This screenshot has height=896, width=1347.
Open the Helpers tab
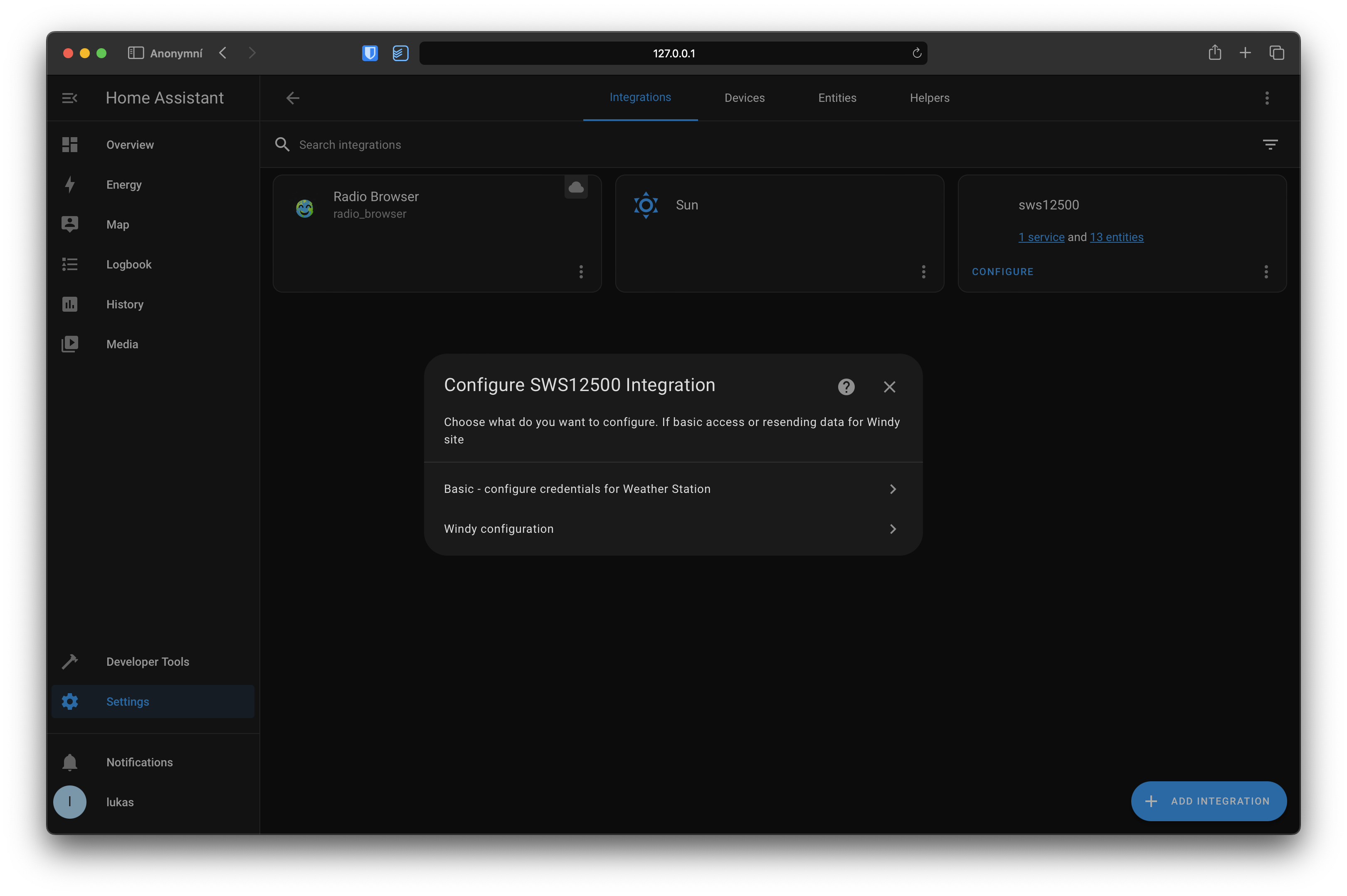click(x=929, y=98)
